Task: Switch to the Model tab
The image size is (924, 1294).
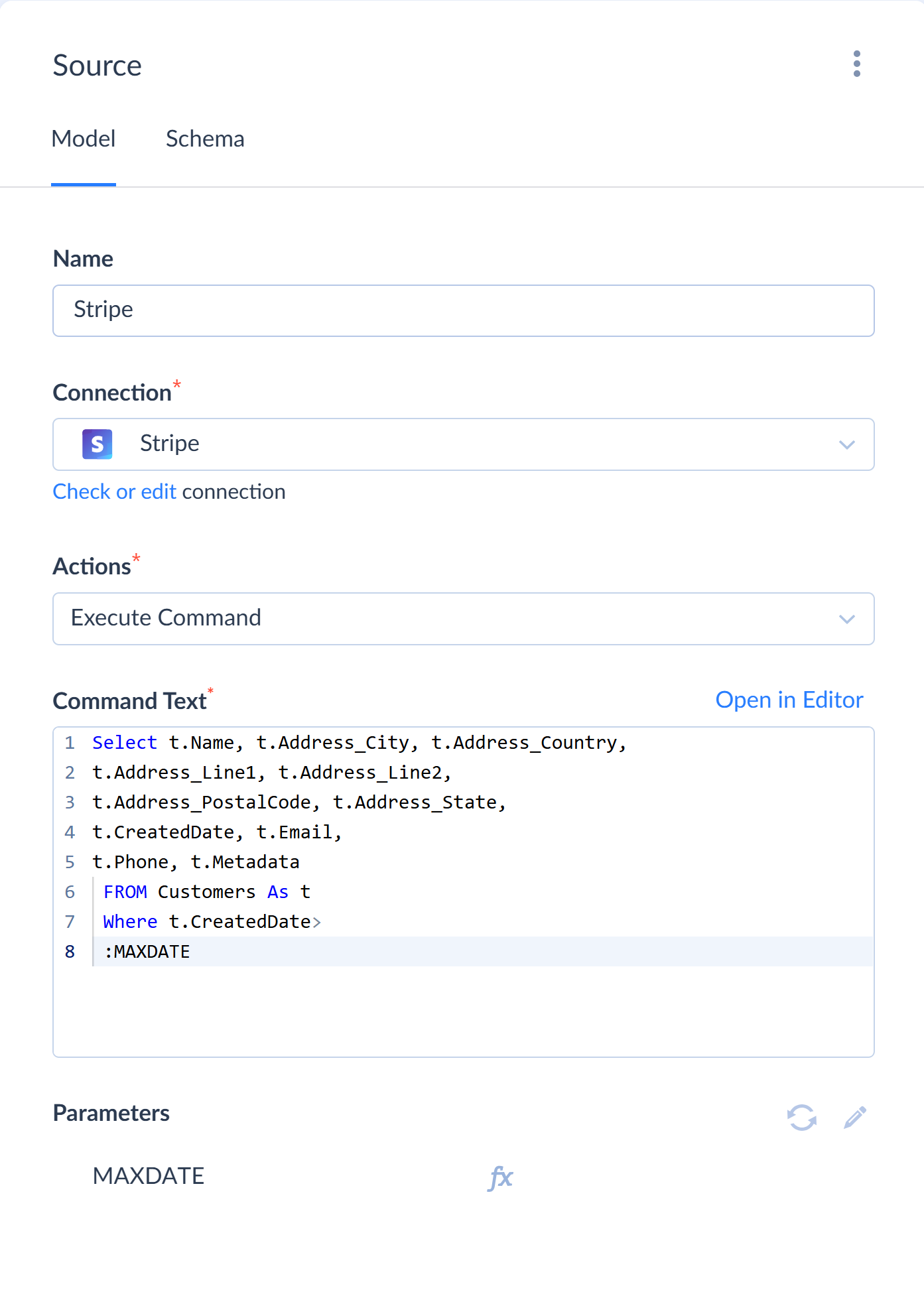Action: [84, 139]
